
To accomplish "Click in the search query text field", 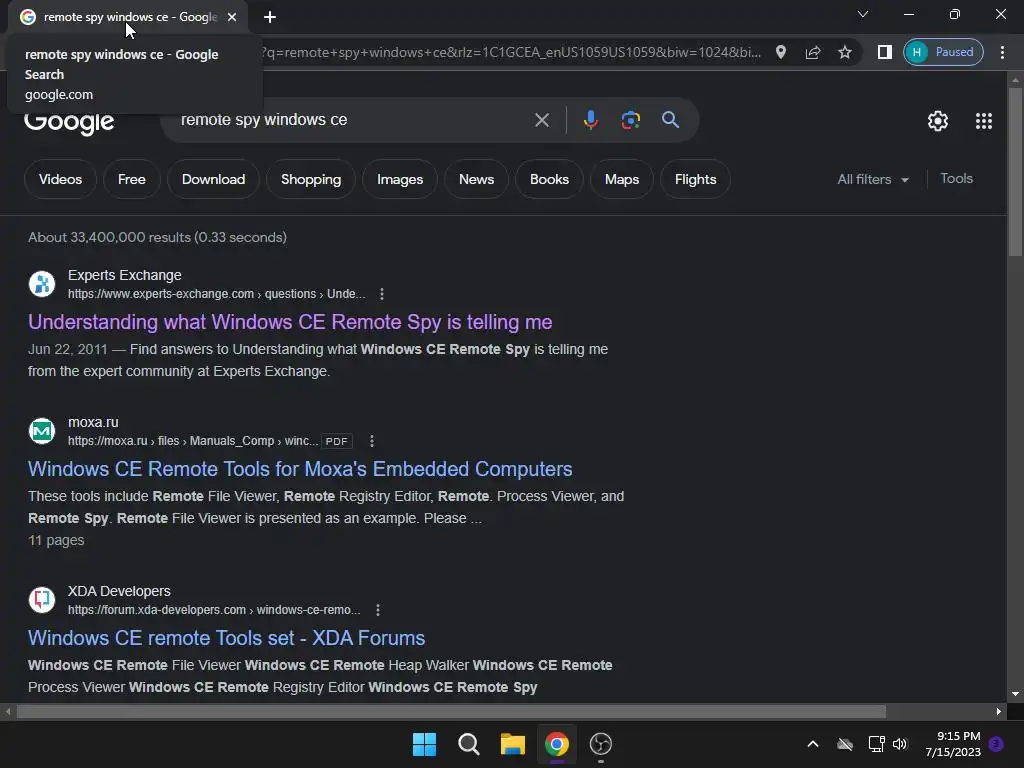I will [353, 120].
